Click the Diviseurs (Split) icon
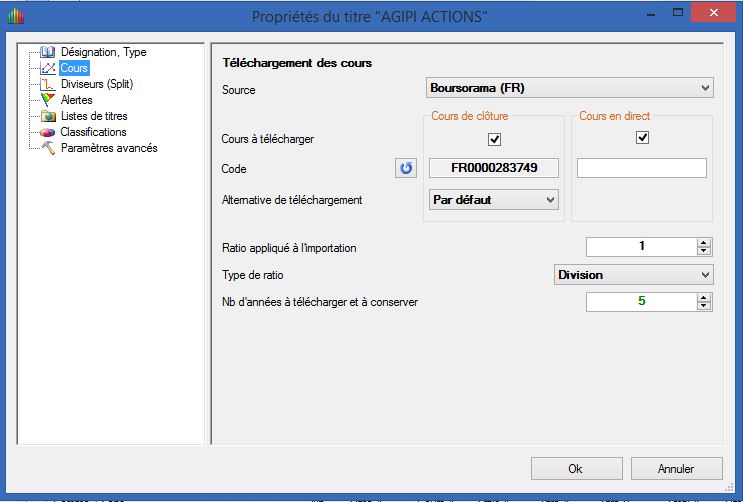Screen dimensions: 743x502 click(48, 84)
